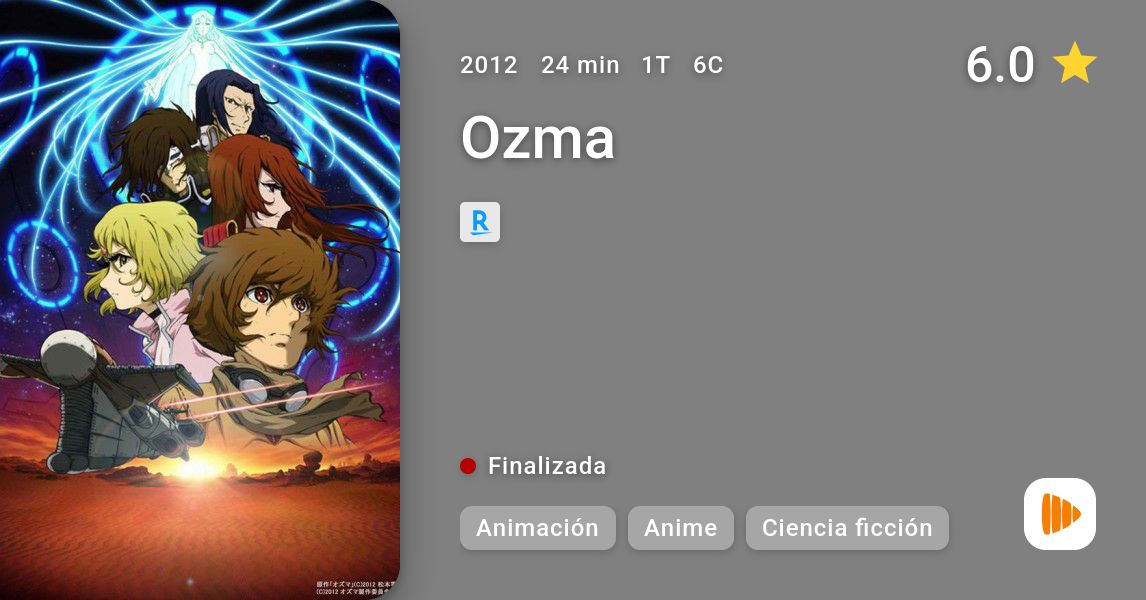
Task: Click the copyright text on the poster
Action: tap(356, 588)
